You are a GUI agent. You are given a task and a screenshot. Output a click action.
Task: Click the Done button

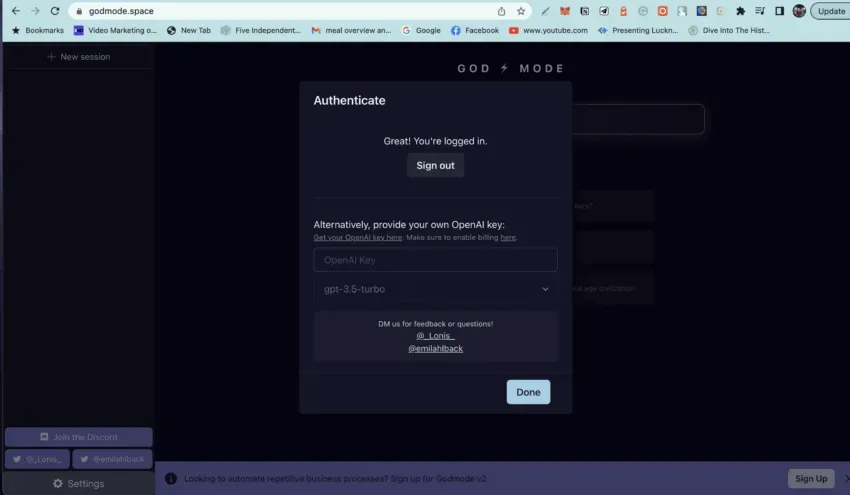(528, 392)
